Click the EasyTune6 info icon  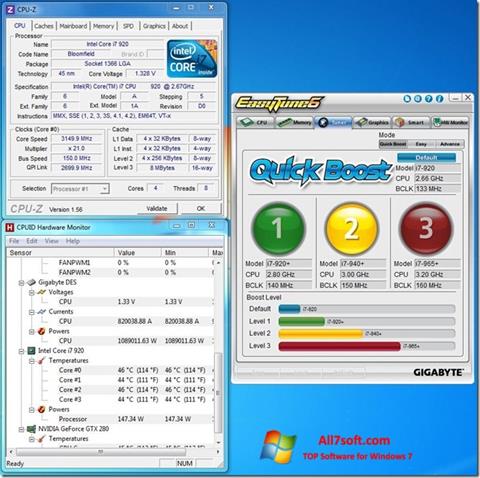pos(440,99)
